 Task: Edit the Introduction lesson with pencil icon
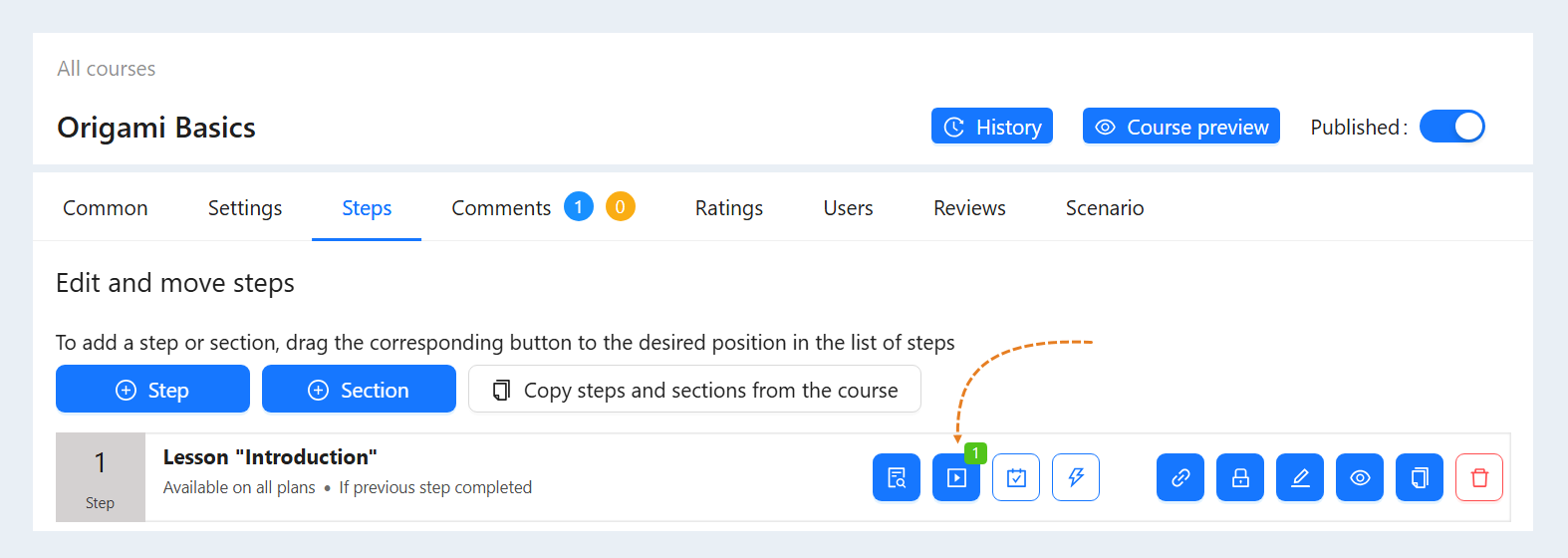pyautogui.click(x=1300, y=477)
